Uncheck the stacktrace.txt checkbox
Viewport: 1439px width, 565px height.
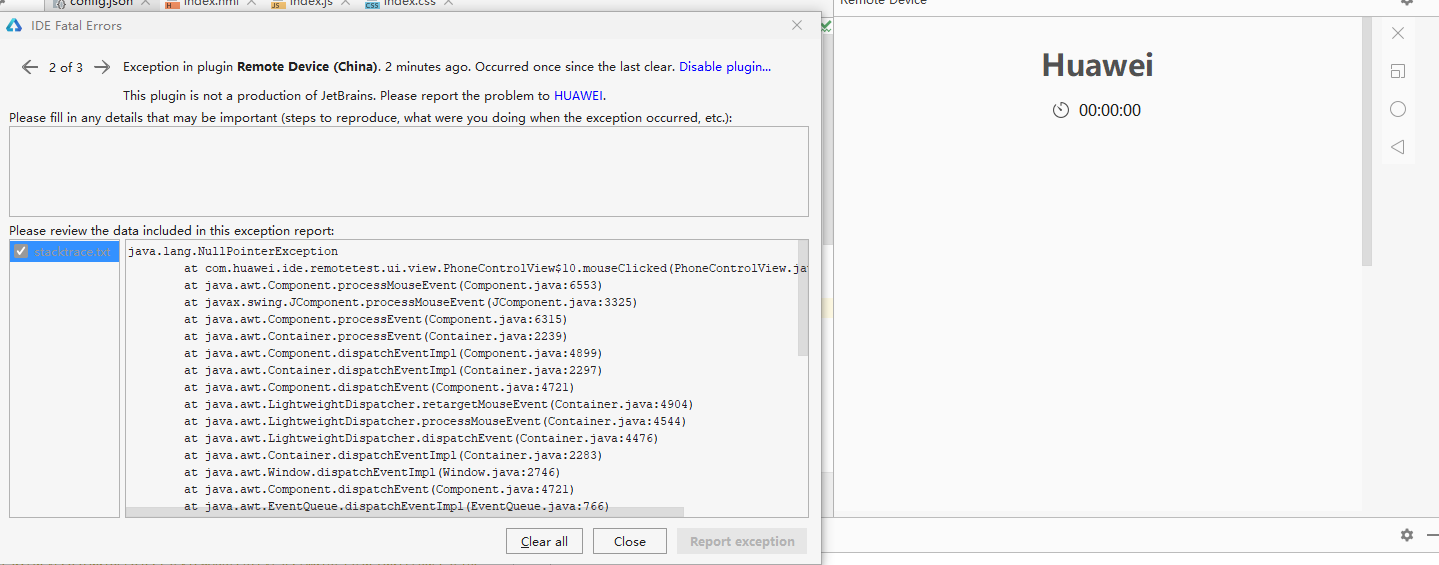tap(21, 251)
